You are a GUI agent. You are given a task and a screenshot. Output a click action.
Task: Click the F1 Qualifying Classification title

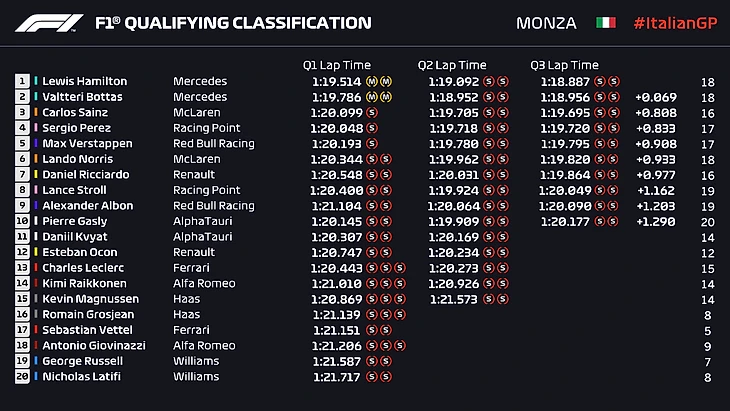(x=232, y=23)
